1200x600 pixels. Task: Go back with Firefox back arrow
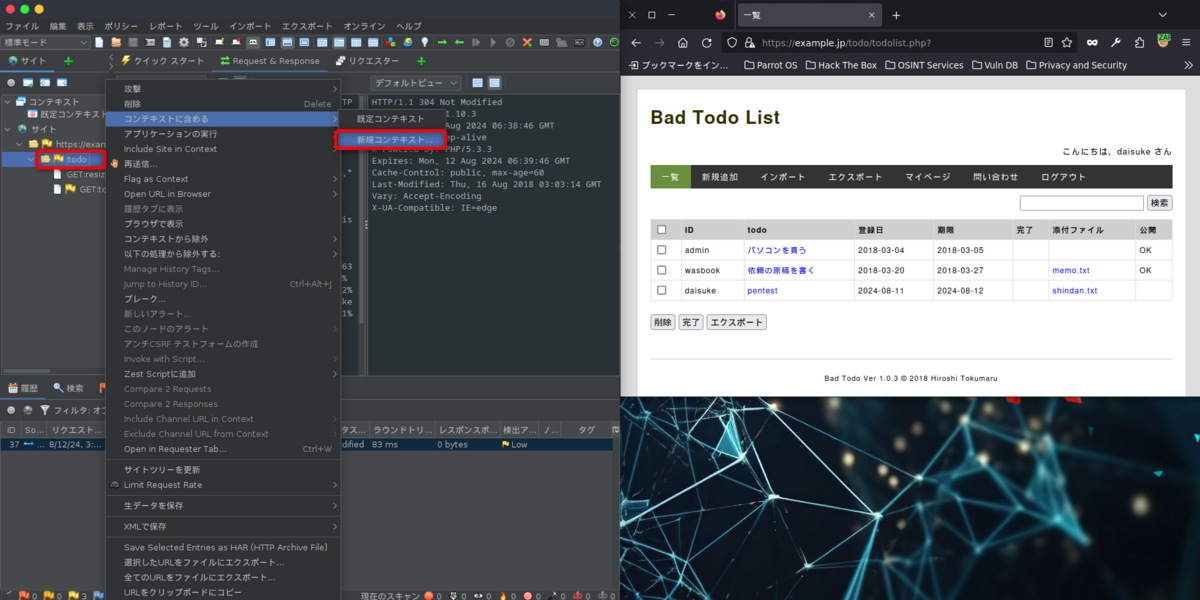[636, 43]
